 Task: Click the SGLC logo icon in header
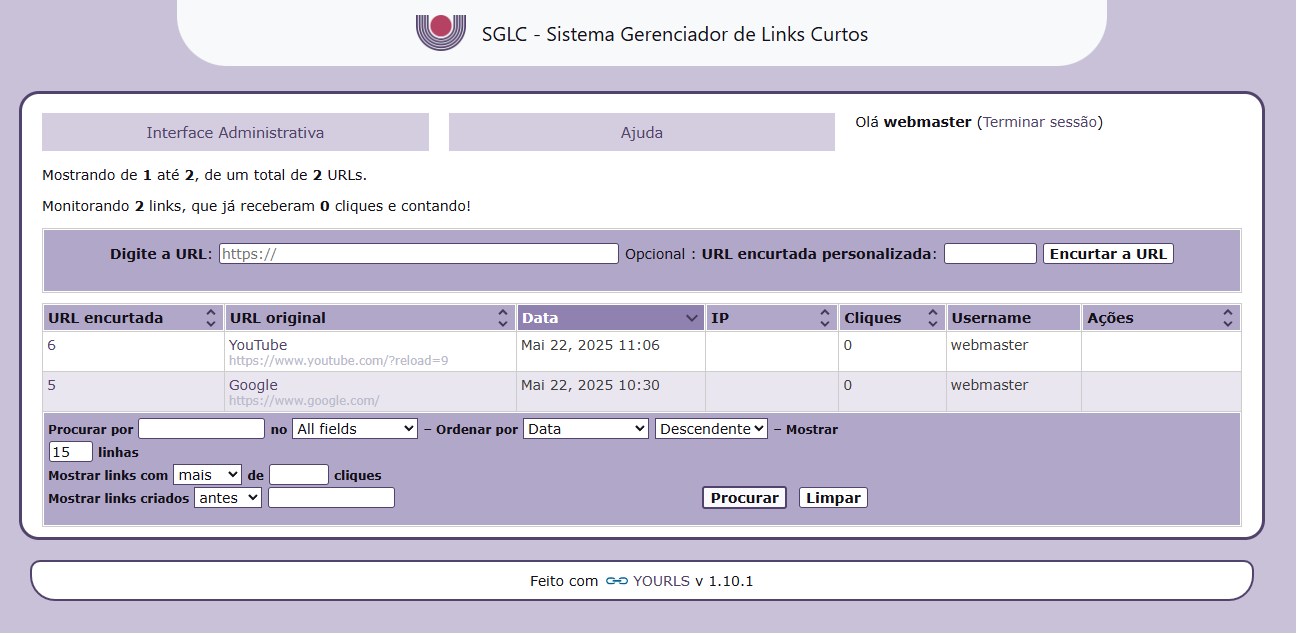pyautogui.click(x=441, y=32)
